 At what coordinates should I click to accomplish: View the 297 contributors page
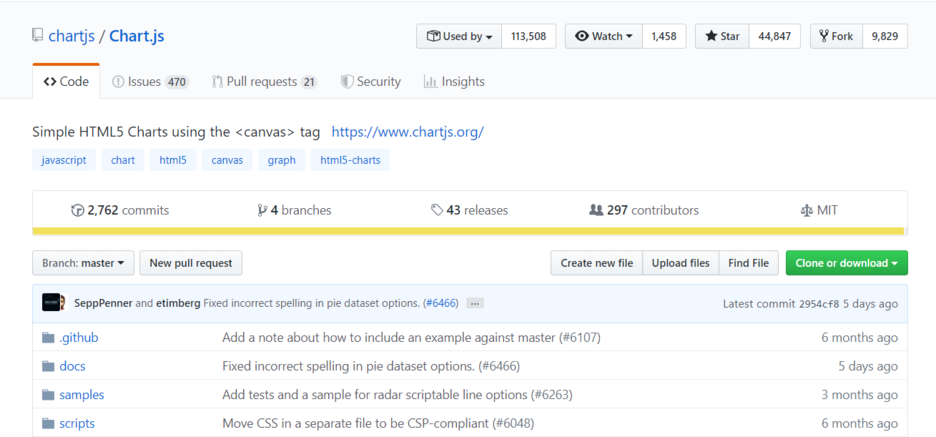point(644,210)
